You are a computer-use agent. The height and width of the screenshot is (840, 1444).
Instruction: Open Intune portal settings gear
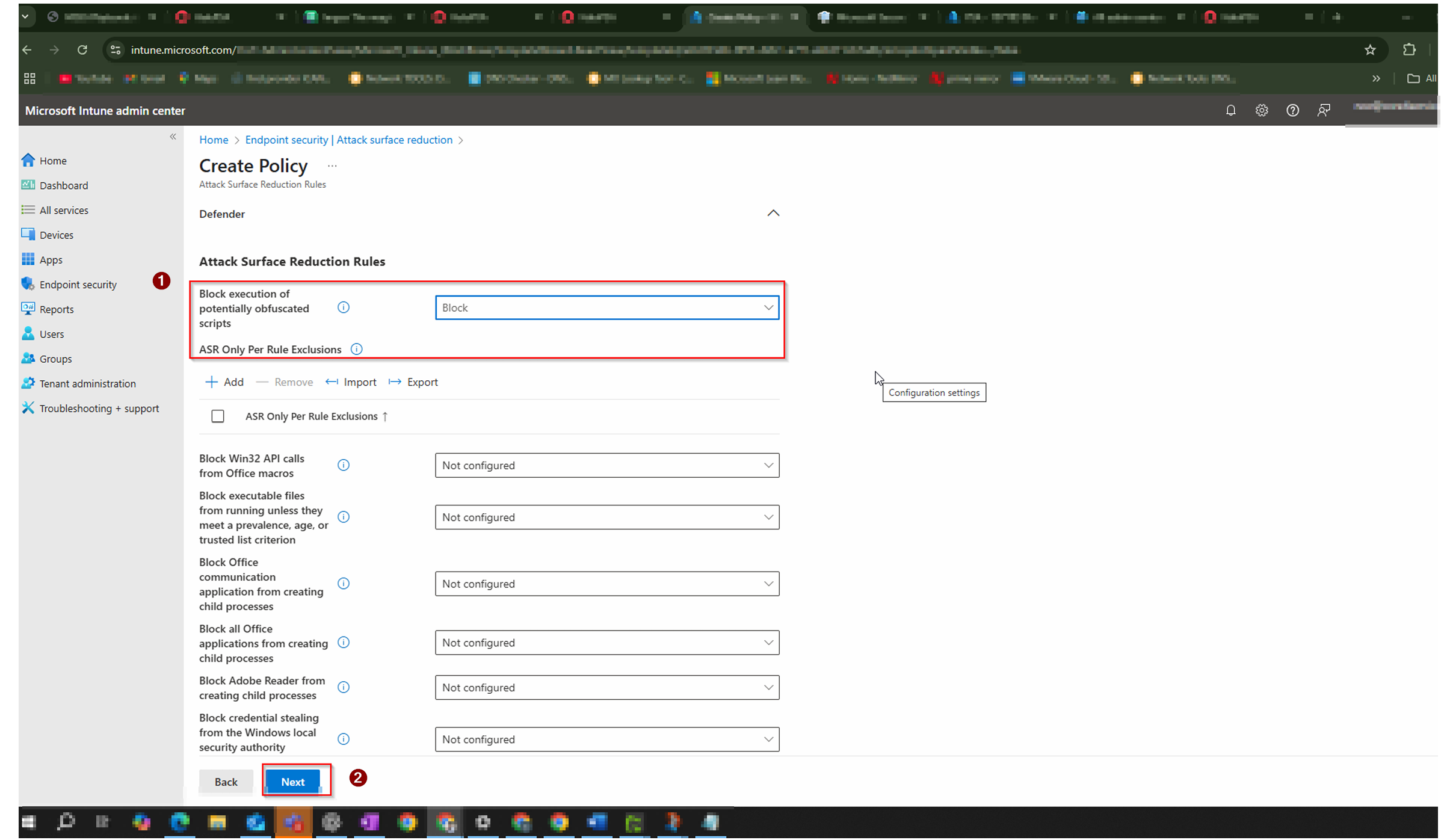tap(1262, 110)
